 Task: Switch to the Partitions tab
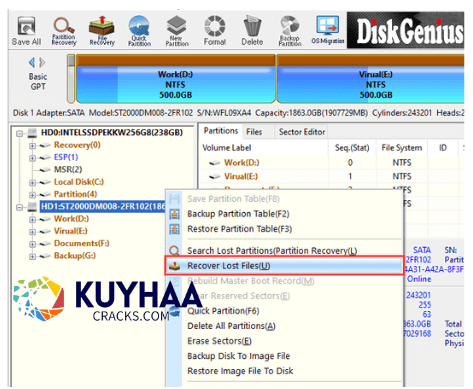coord(221,131)
